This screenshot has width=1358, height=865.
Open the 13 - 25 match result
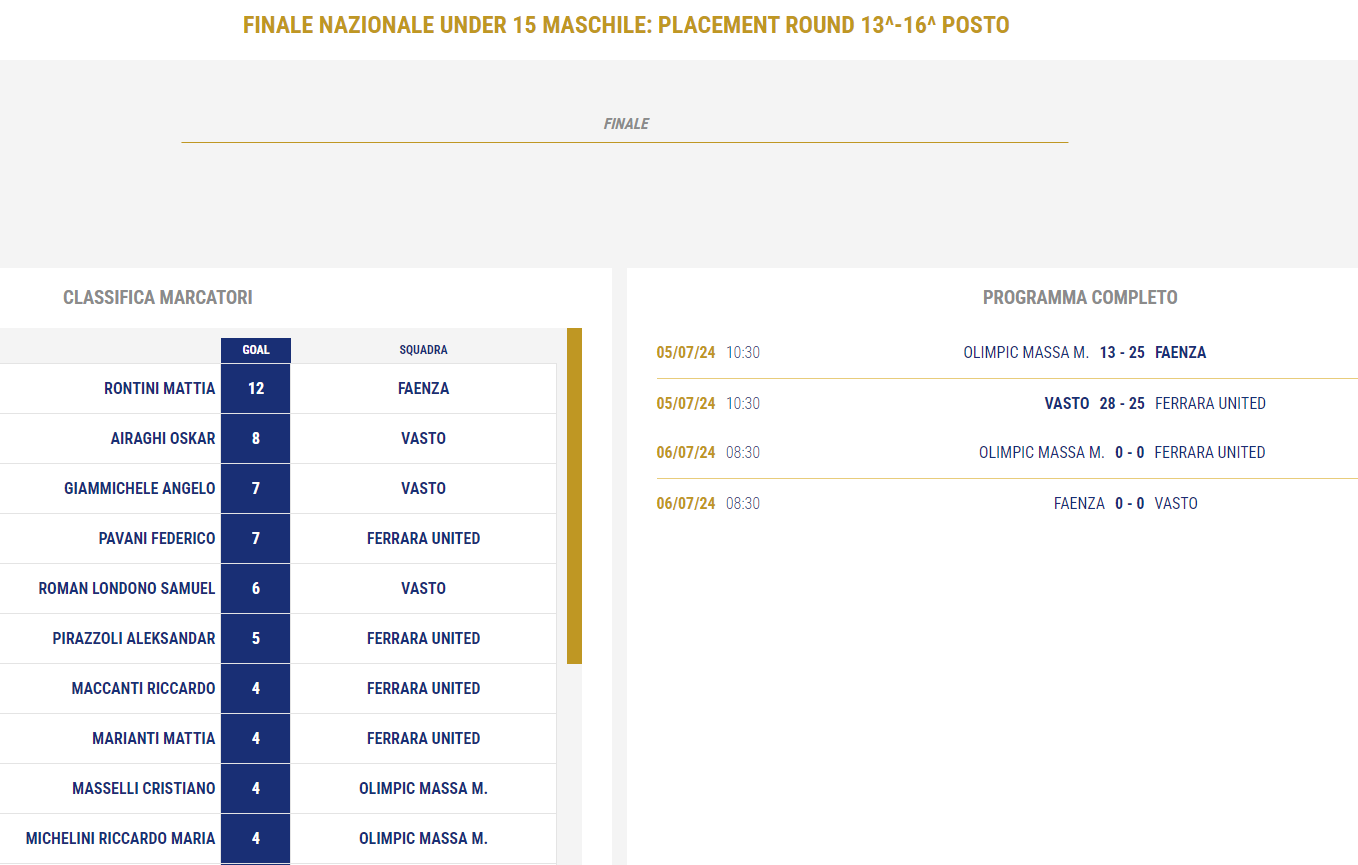(x=1122, y=352)
